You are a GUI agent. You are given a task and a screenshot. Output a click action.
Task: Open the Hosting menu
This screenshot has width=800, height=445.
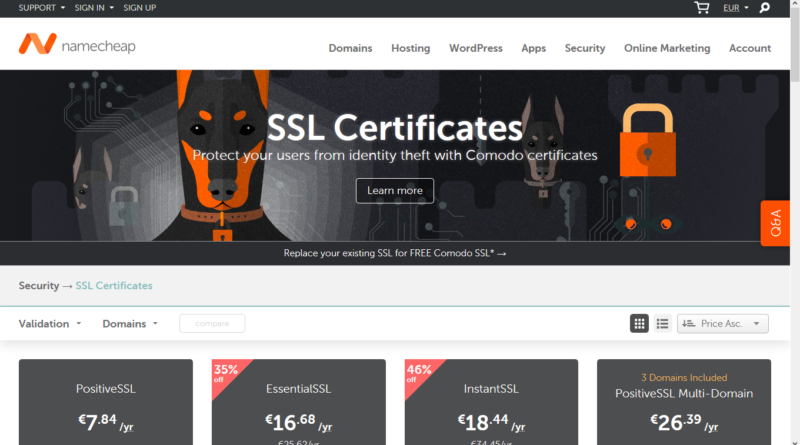pos(411,48)
